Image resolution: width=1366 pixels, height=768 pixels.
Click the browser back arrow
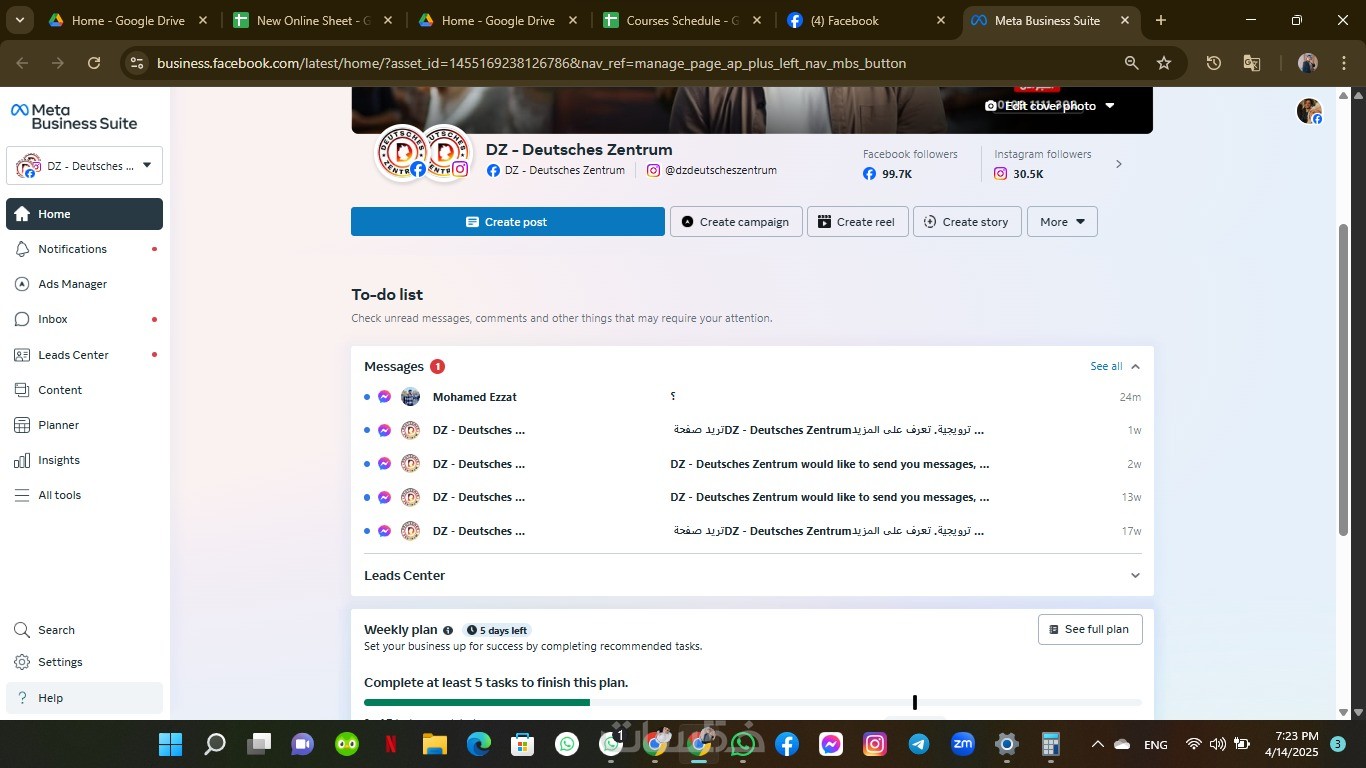coord(23,63)
